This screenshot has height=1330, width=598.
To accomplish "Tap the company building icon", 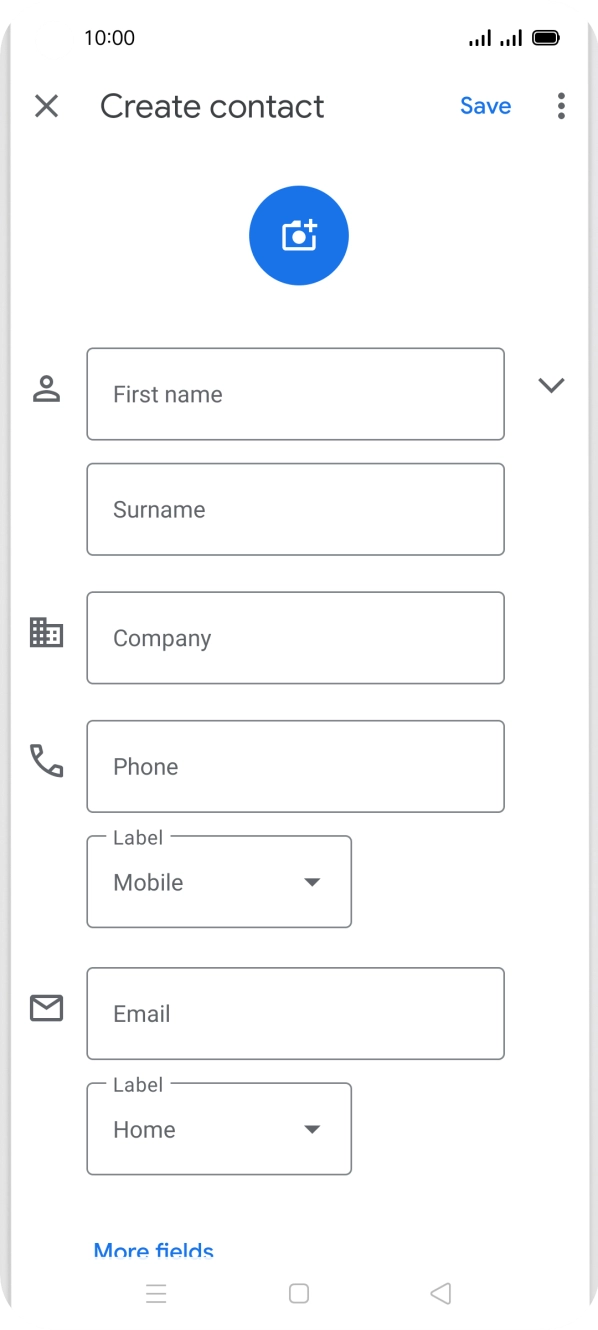I will (46, 633).
